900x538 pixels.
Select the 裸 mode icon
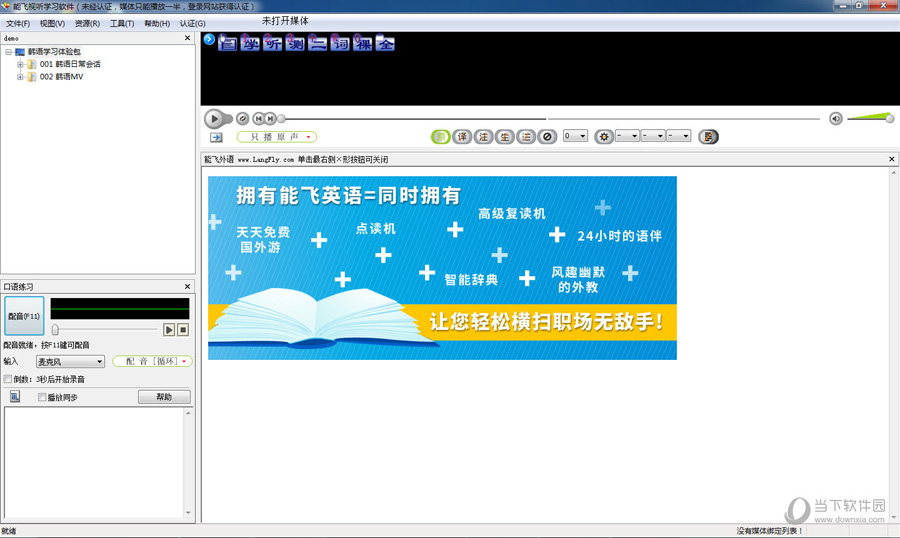click(x=363, y=43)
